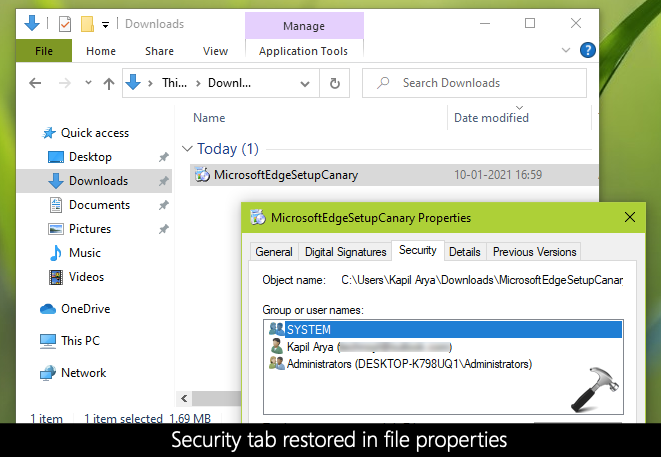Open Desktop in navigation pane
Screen dimensions: 661x457
[x=90, y=157]
